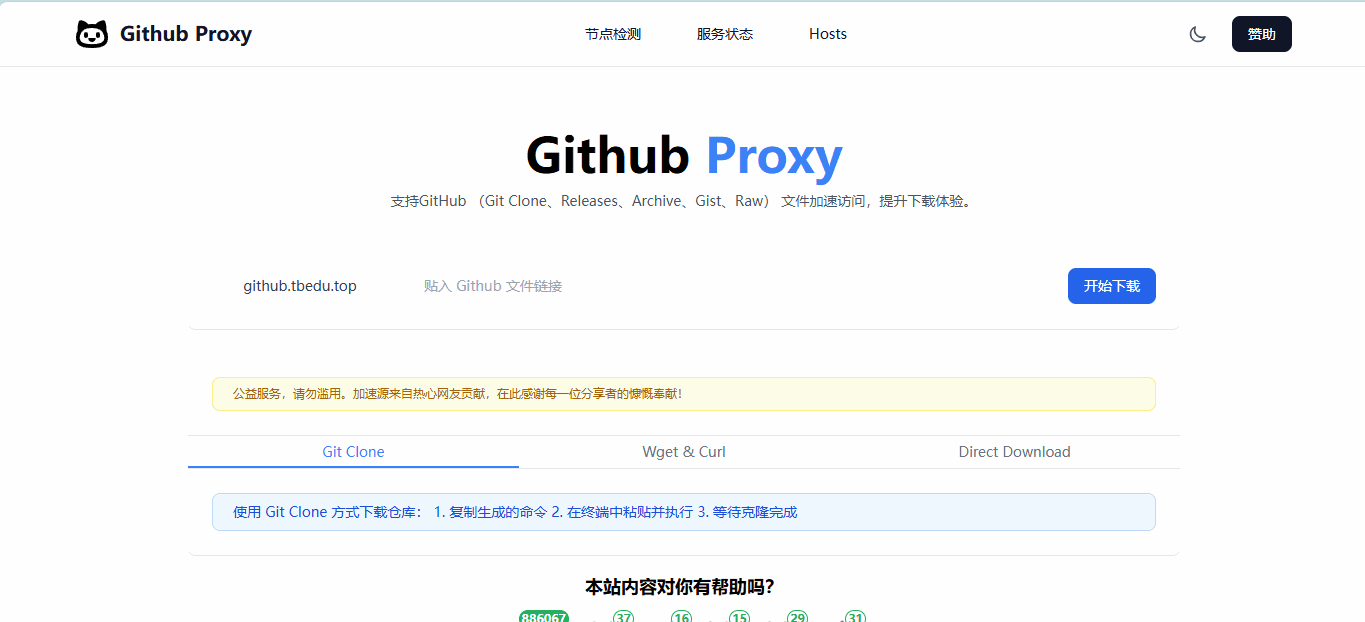
Task: Click the reaction badge showing 16
Action: (682, 617)
